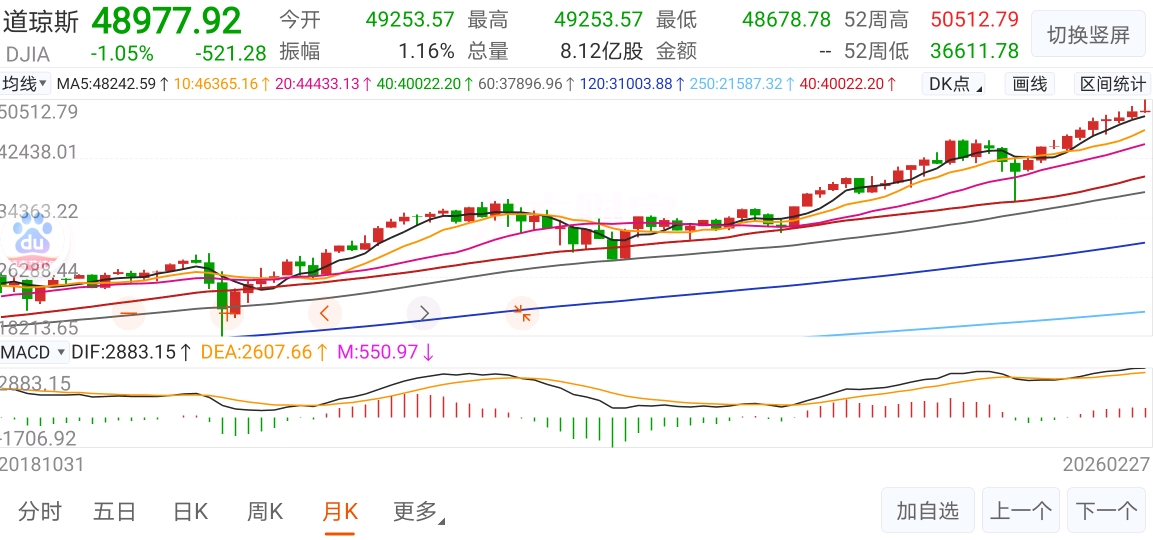Image resolution: width=1153 pixels, height=540 pixels.
Task: Tap the MA5:48242.59 readout
Action: [113, 85]
